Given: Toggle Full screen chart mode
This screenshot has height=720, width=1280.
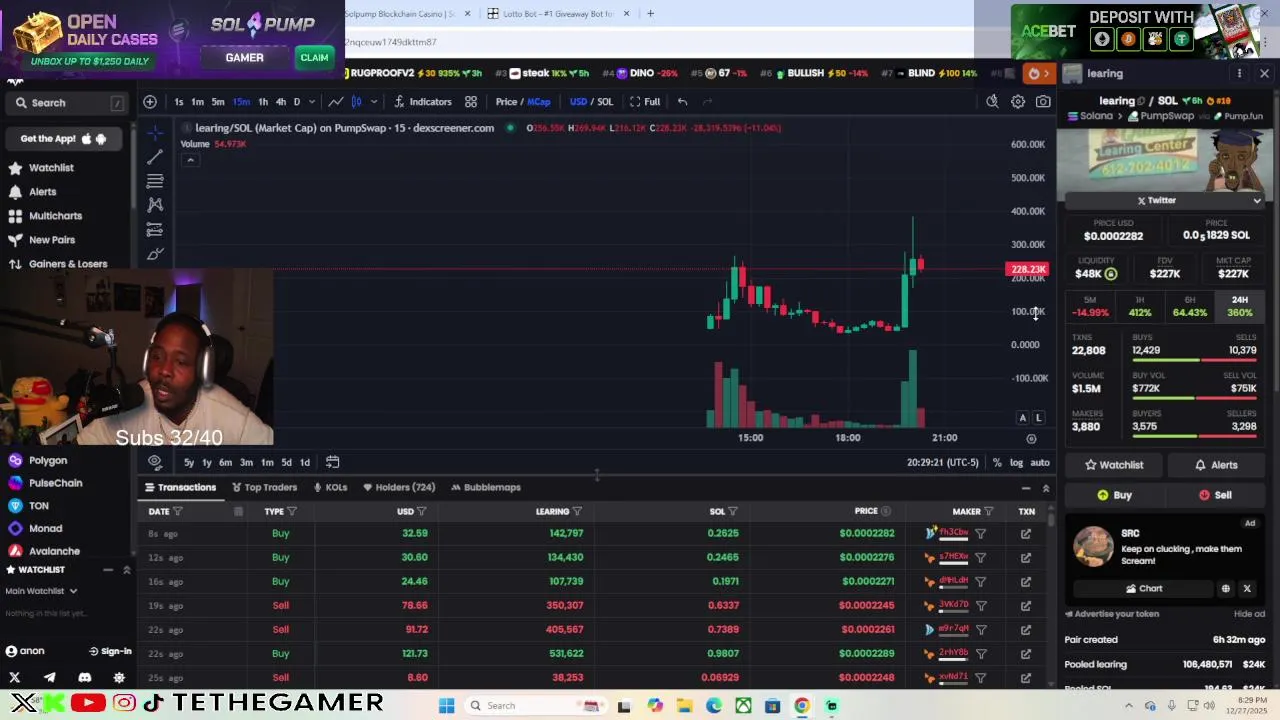Looking at the screenshot, I should click(645, 101).
